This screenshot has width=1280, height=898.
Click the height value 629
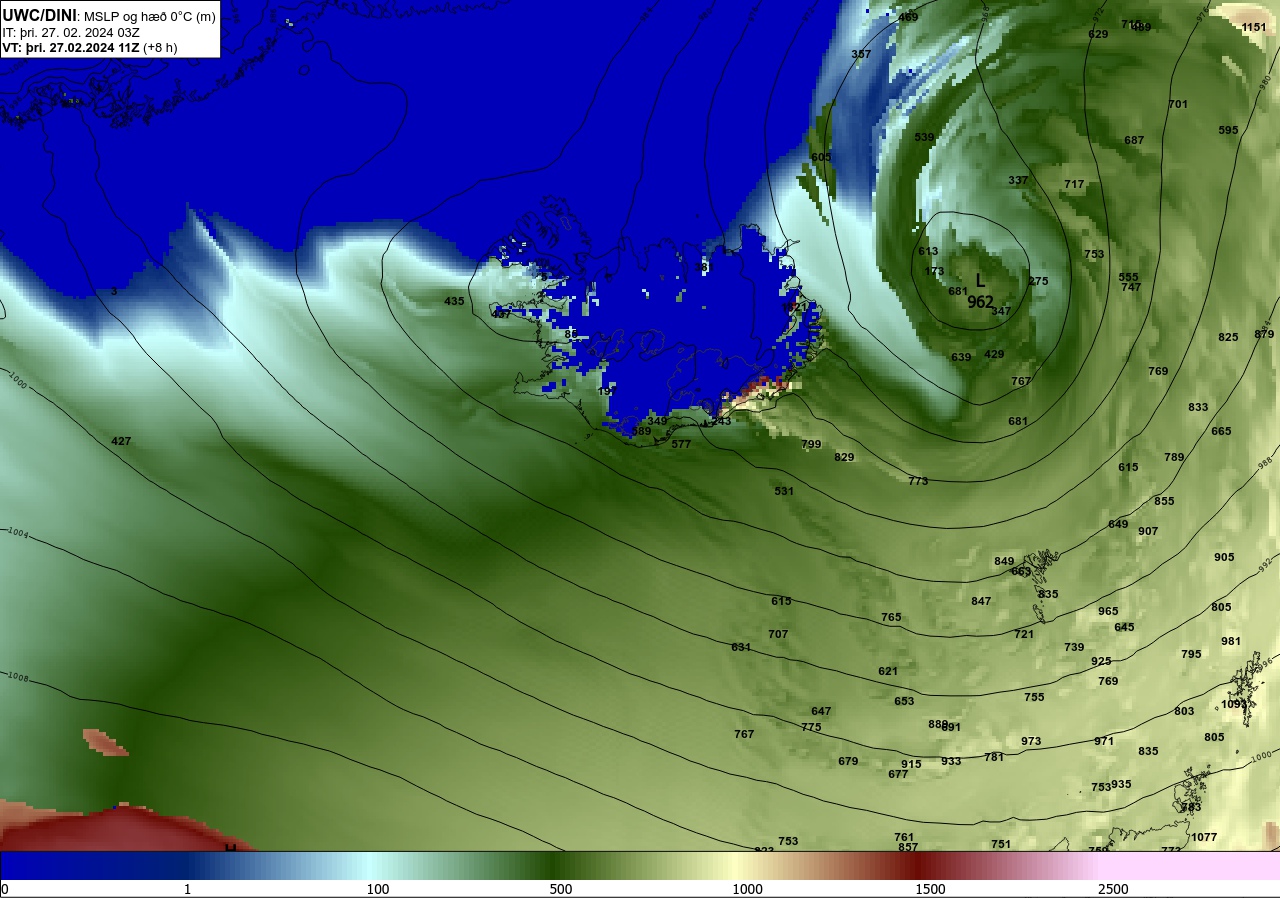(1098, 34)
